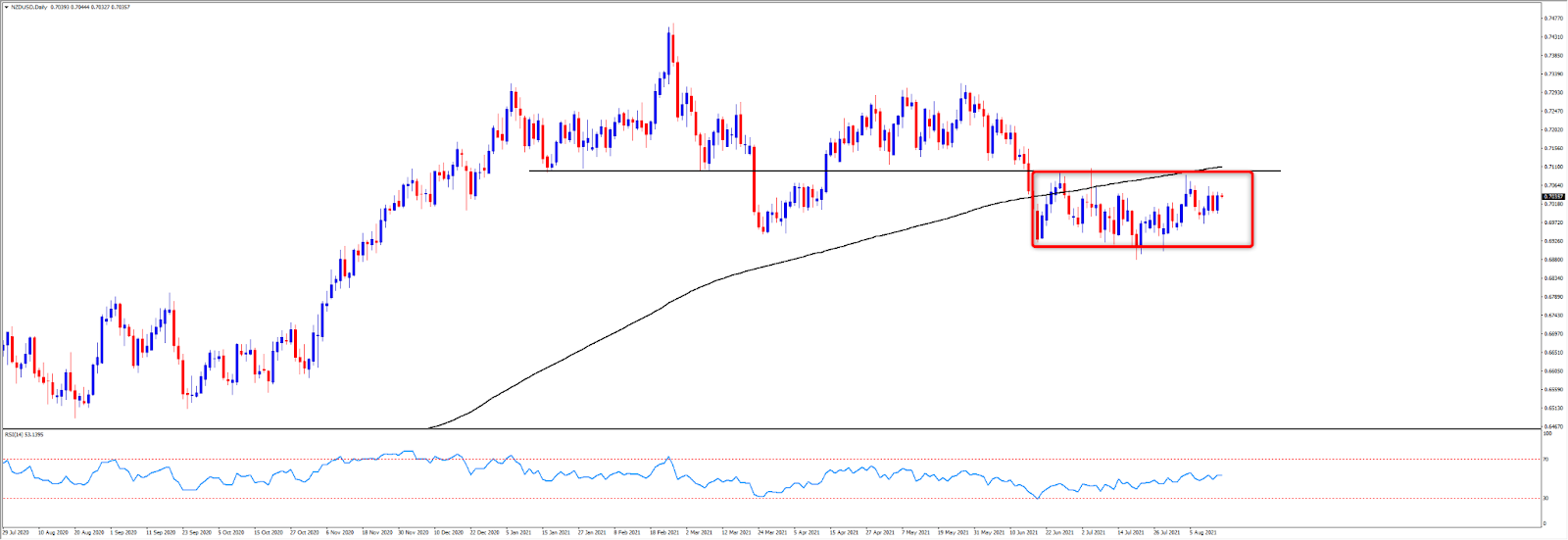
Task: Click the 5 Jan 2021 date label
Action: point(518,532)
